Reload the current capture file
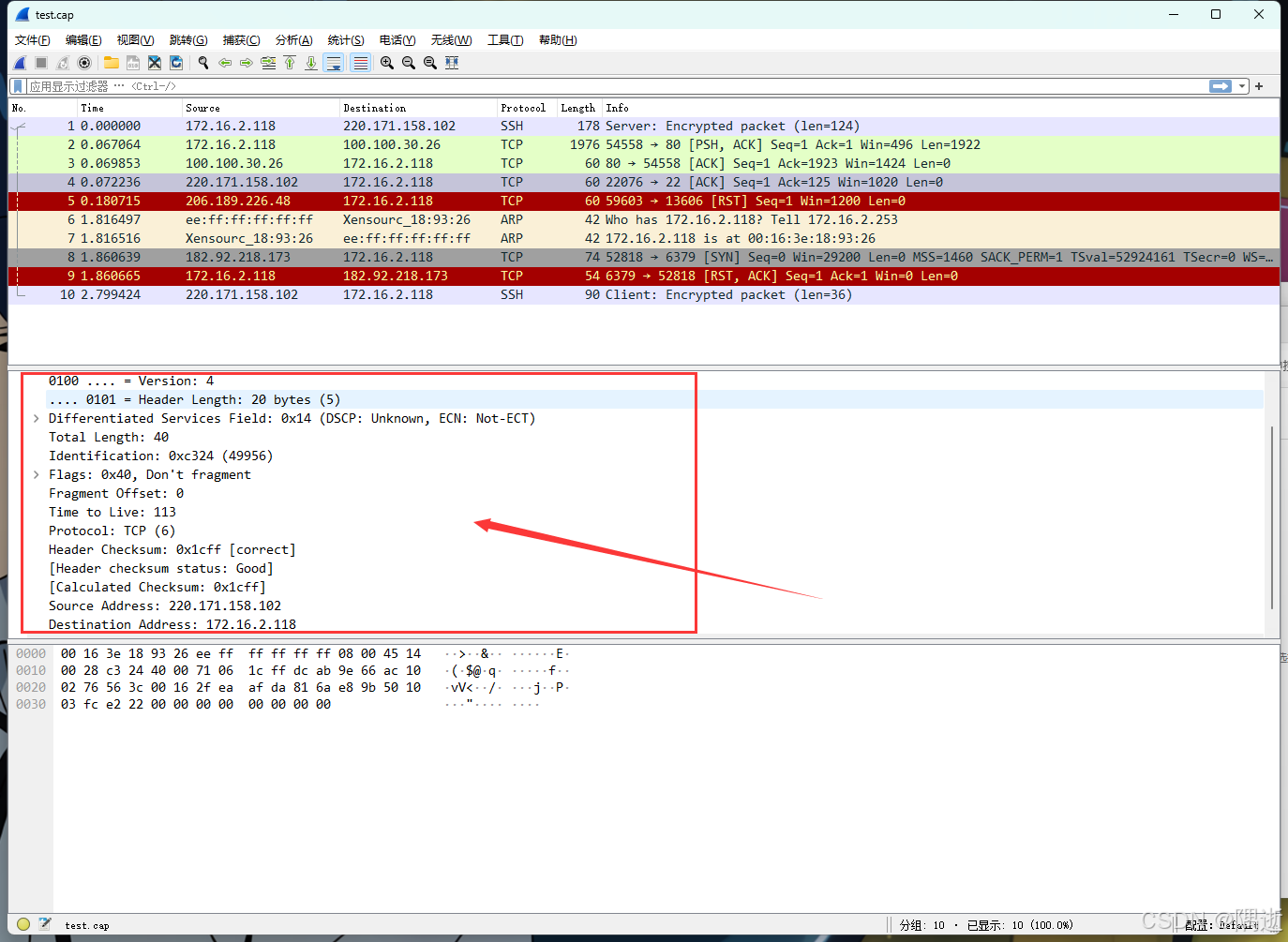The image size is (1288, 942). (176, 63)
